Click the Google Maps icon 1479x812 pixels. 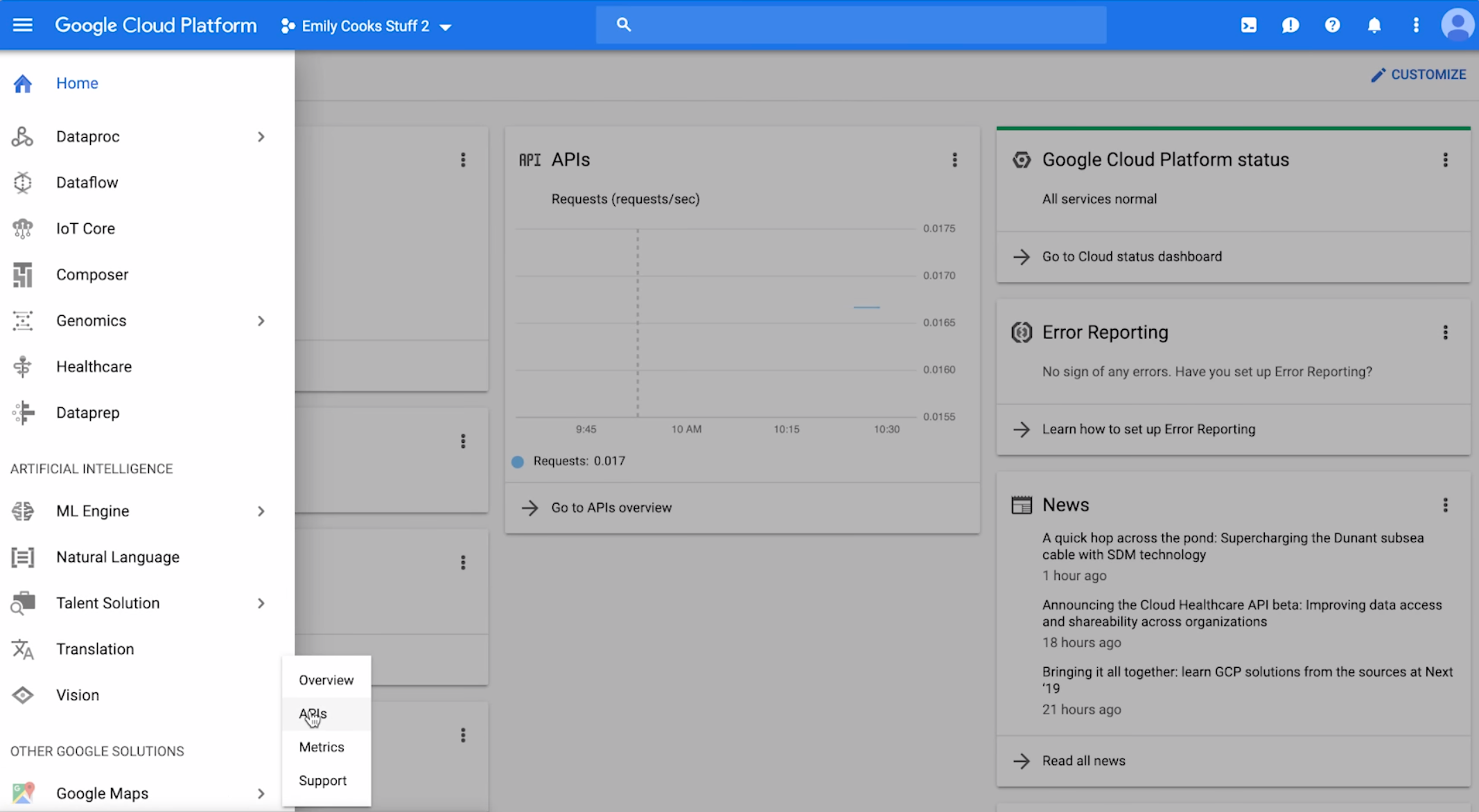click(x=22, y=793)
